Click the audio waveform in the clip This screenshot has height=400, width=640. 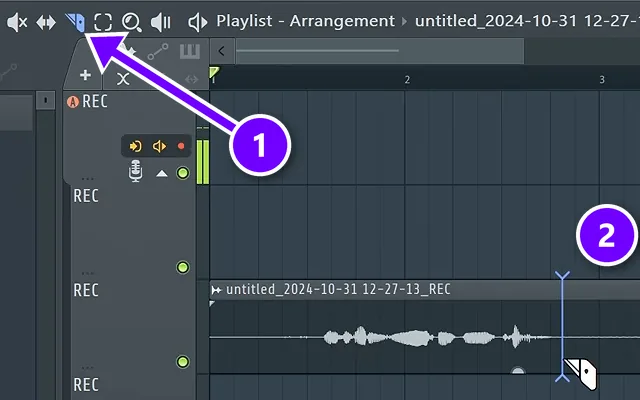pyautogui.click(x=424, y=337)
